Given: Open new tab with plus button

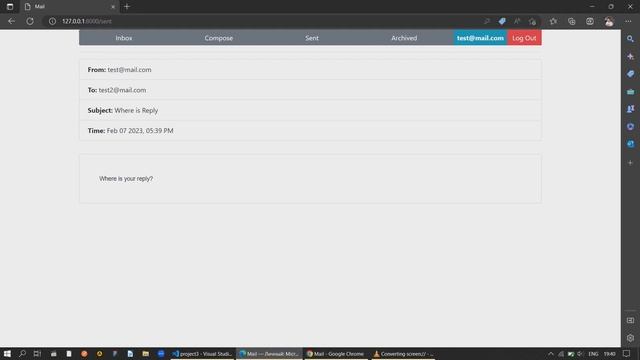Looking at the screenshot, I should click(x=127, y=7).
